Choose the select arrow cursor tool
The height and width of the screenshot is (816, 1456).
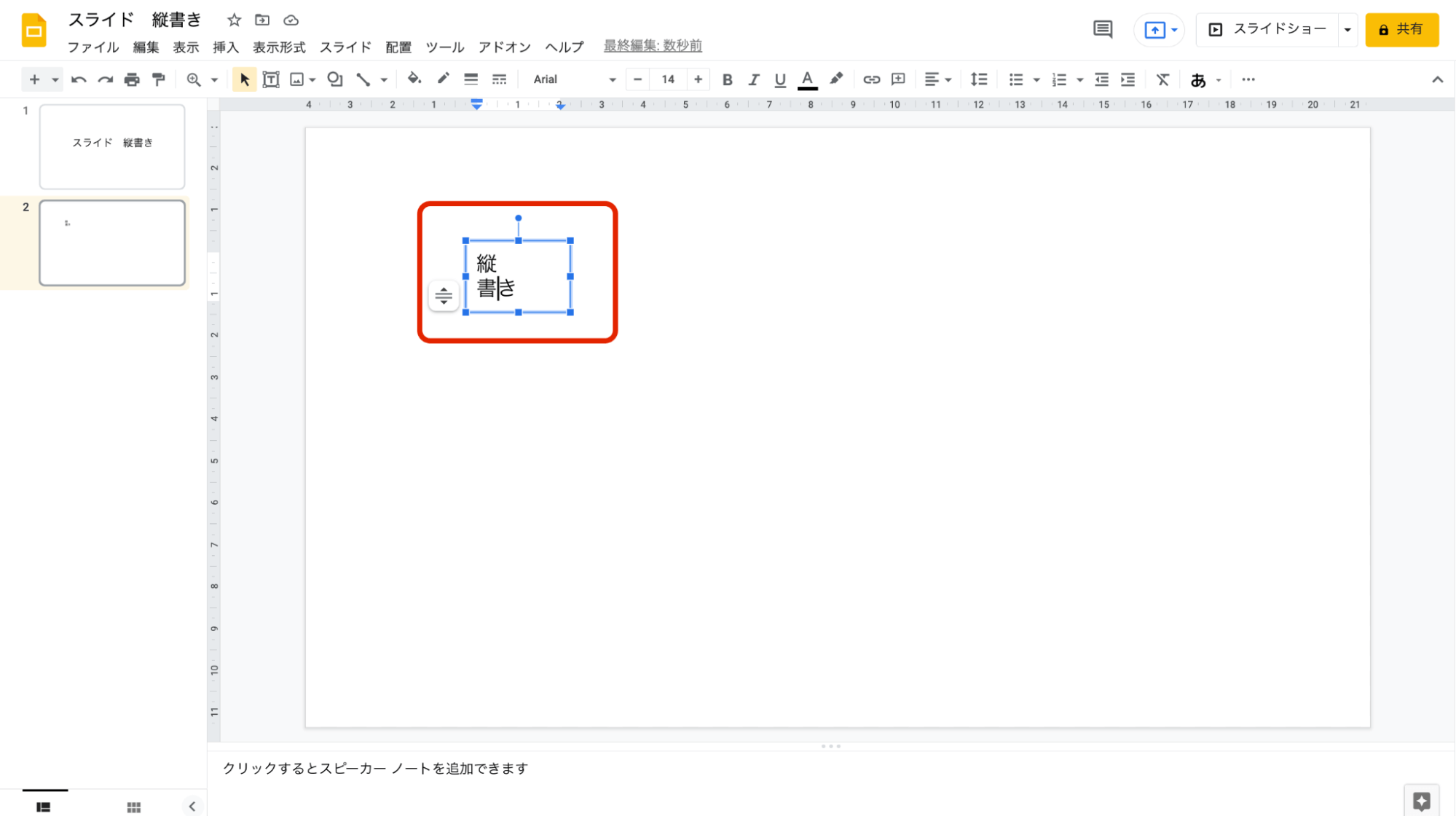tap(244, 79)
